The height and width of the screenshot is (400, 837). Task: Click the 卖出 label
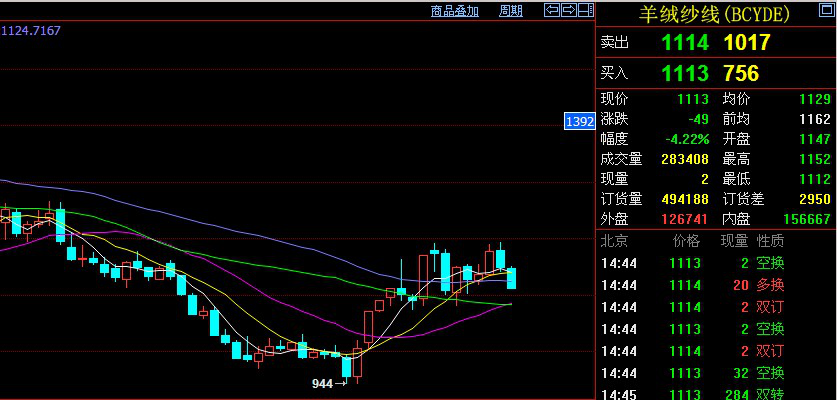(614, 42)
